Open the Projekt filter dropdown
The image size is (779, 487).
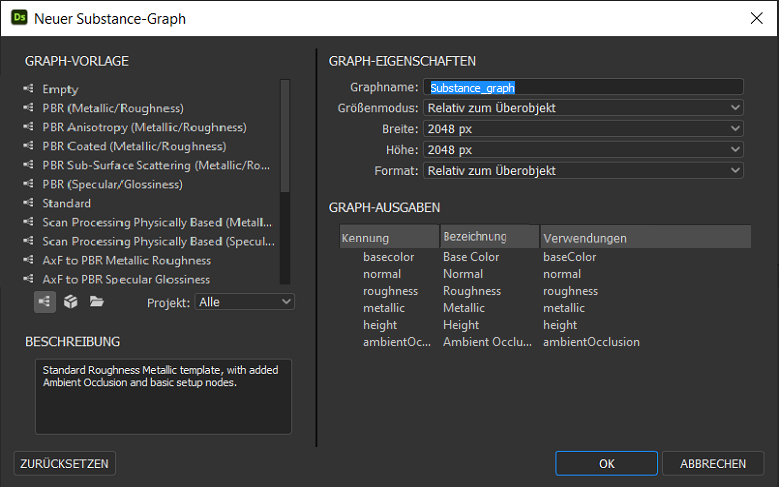point(245,301)
